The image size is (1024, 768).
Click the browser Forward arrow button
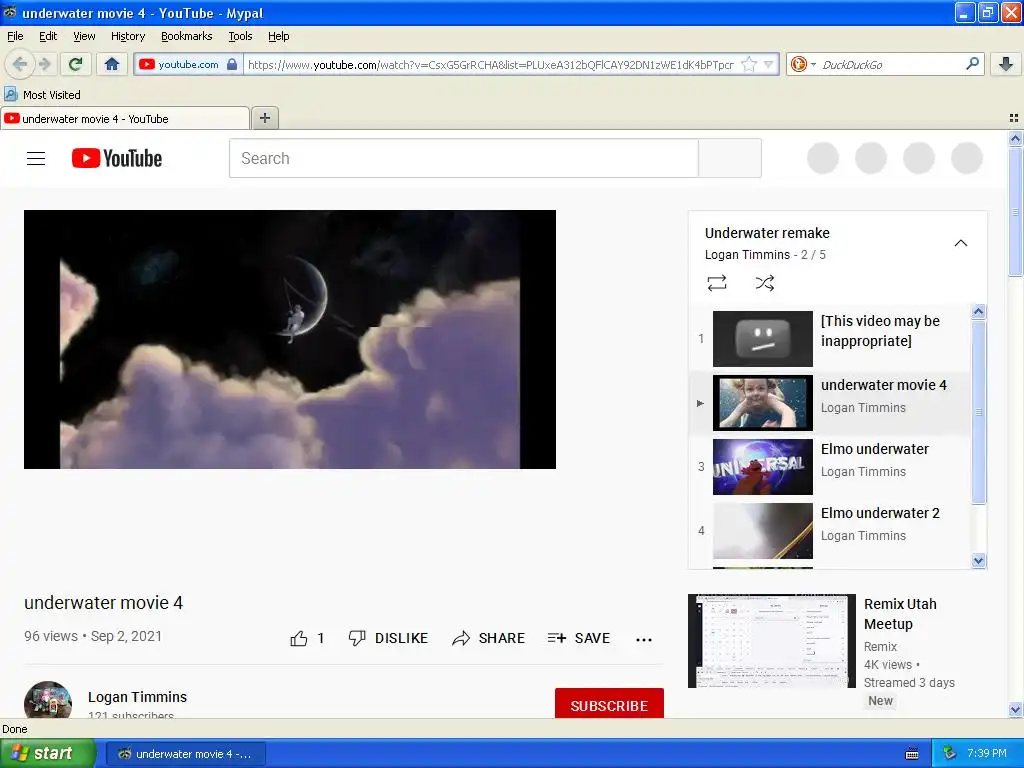pos(44,64)
